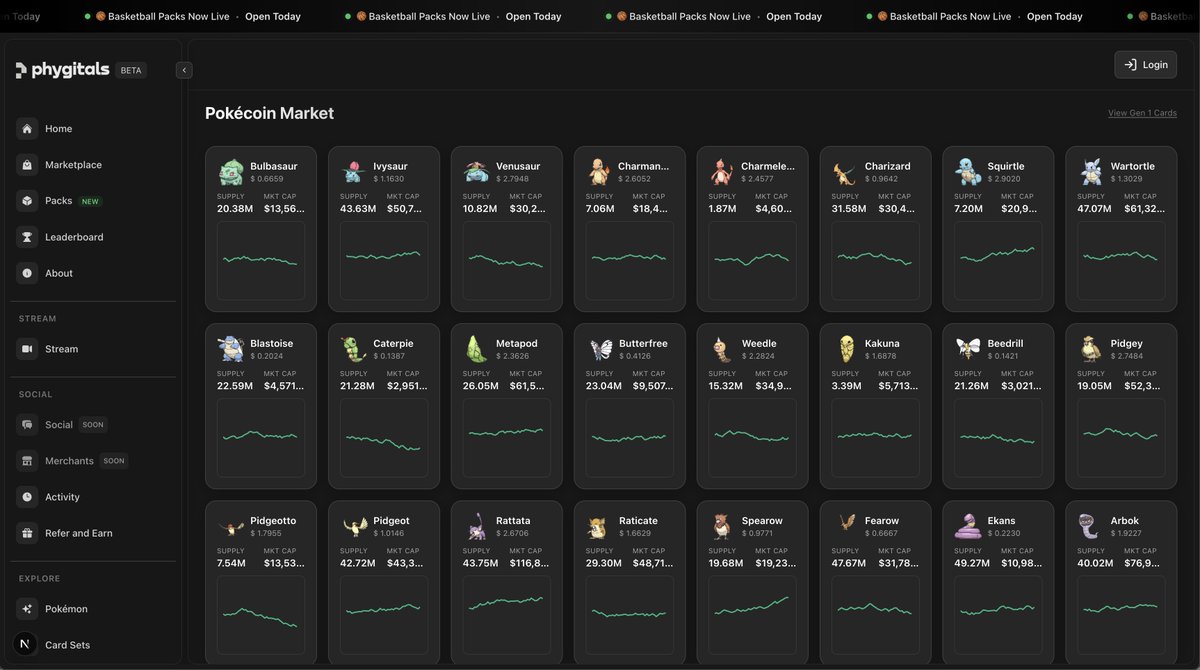
Task: Click the Social chat icon
Action: point(27,425)
